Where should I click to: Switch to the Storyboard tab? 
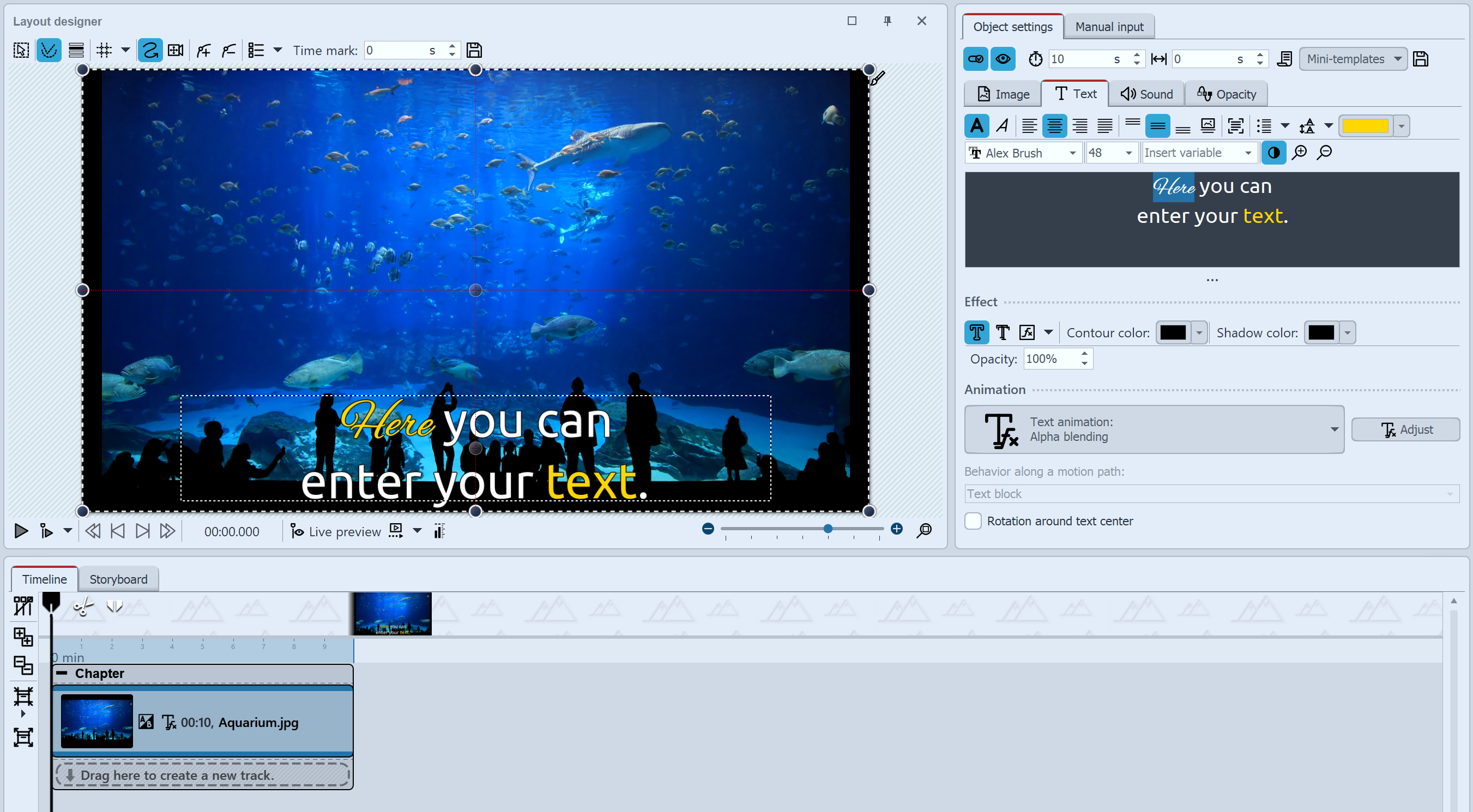[118, 579]
